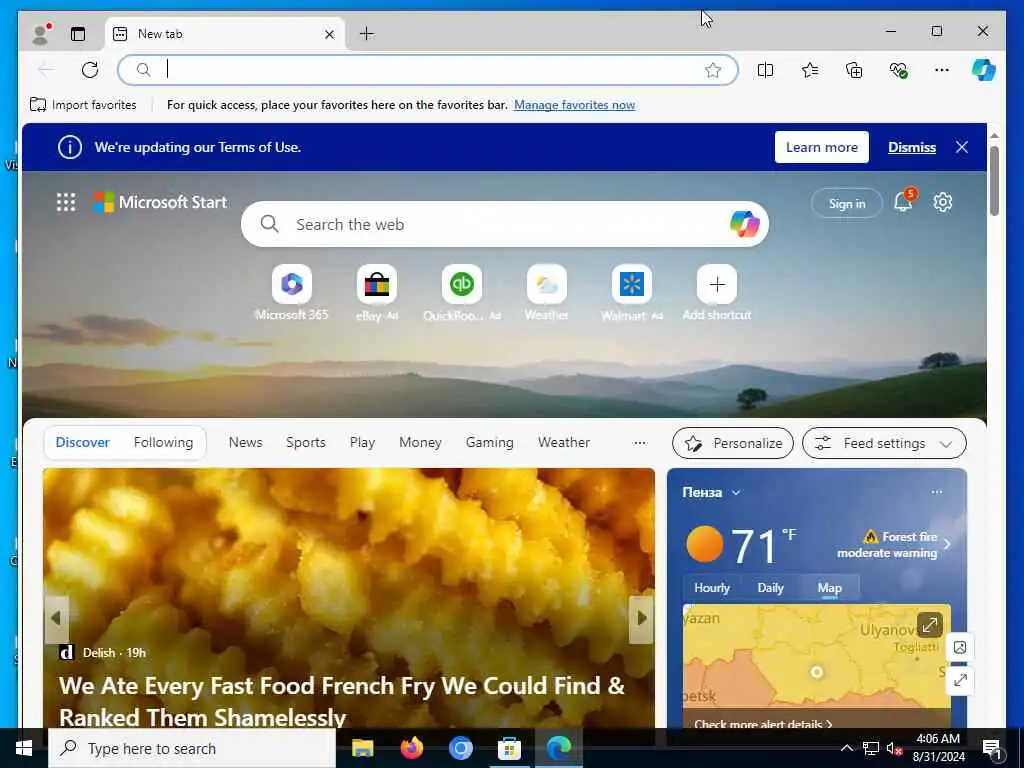Go to previous article in carousel
This screenshot has width=1024, height=768.
point(56,618)
